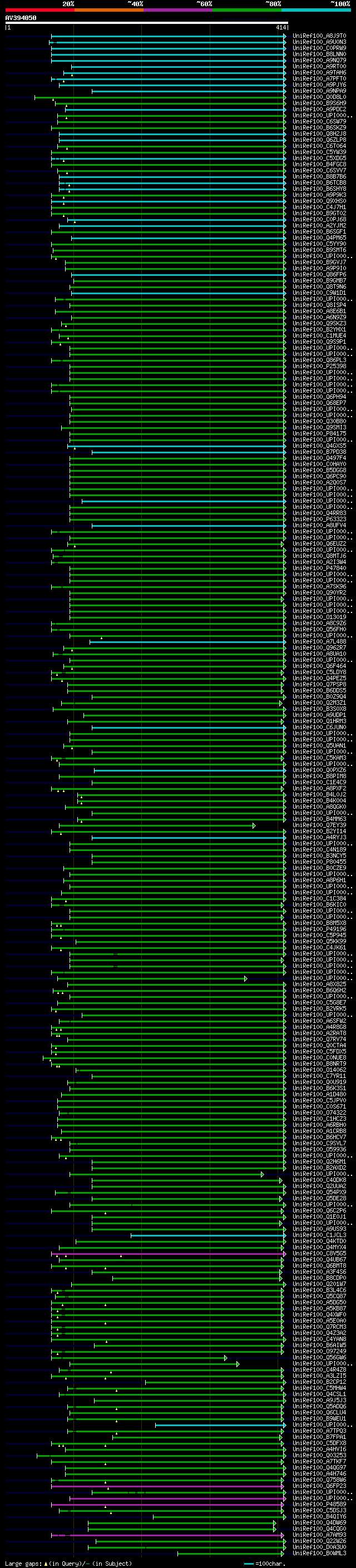Select hit label UniRef100_Q5DE28
The height and width of the screenshot is (1568, 356).
319,1199
